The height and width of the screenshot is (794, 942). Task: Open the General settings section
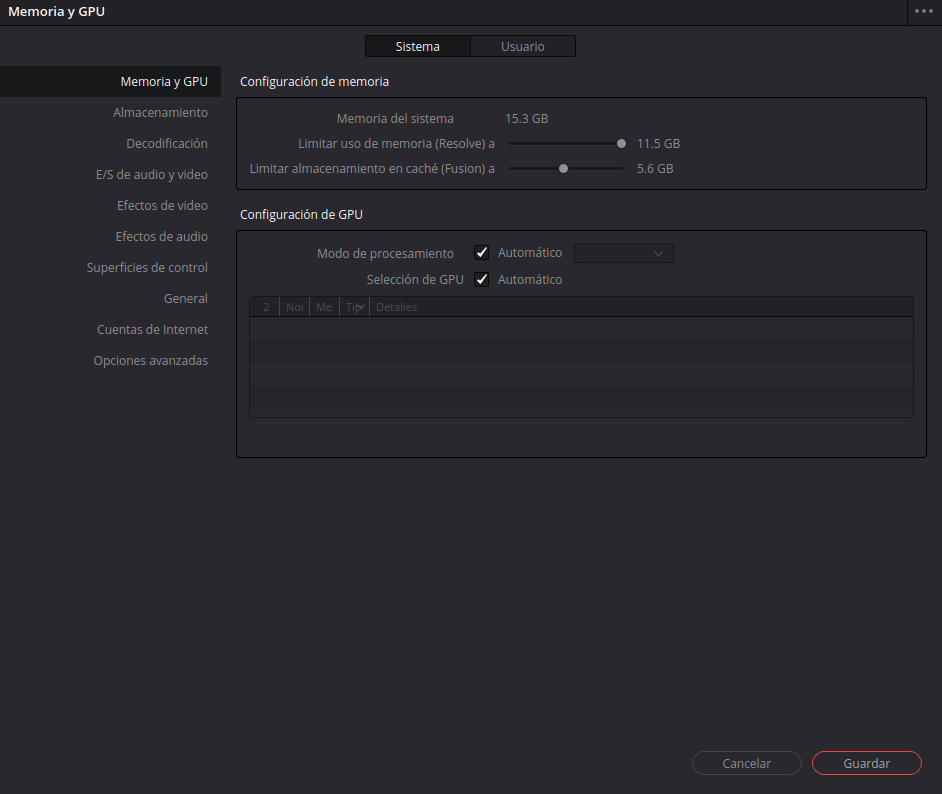pyautogui.click(x=186, y=299)
